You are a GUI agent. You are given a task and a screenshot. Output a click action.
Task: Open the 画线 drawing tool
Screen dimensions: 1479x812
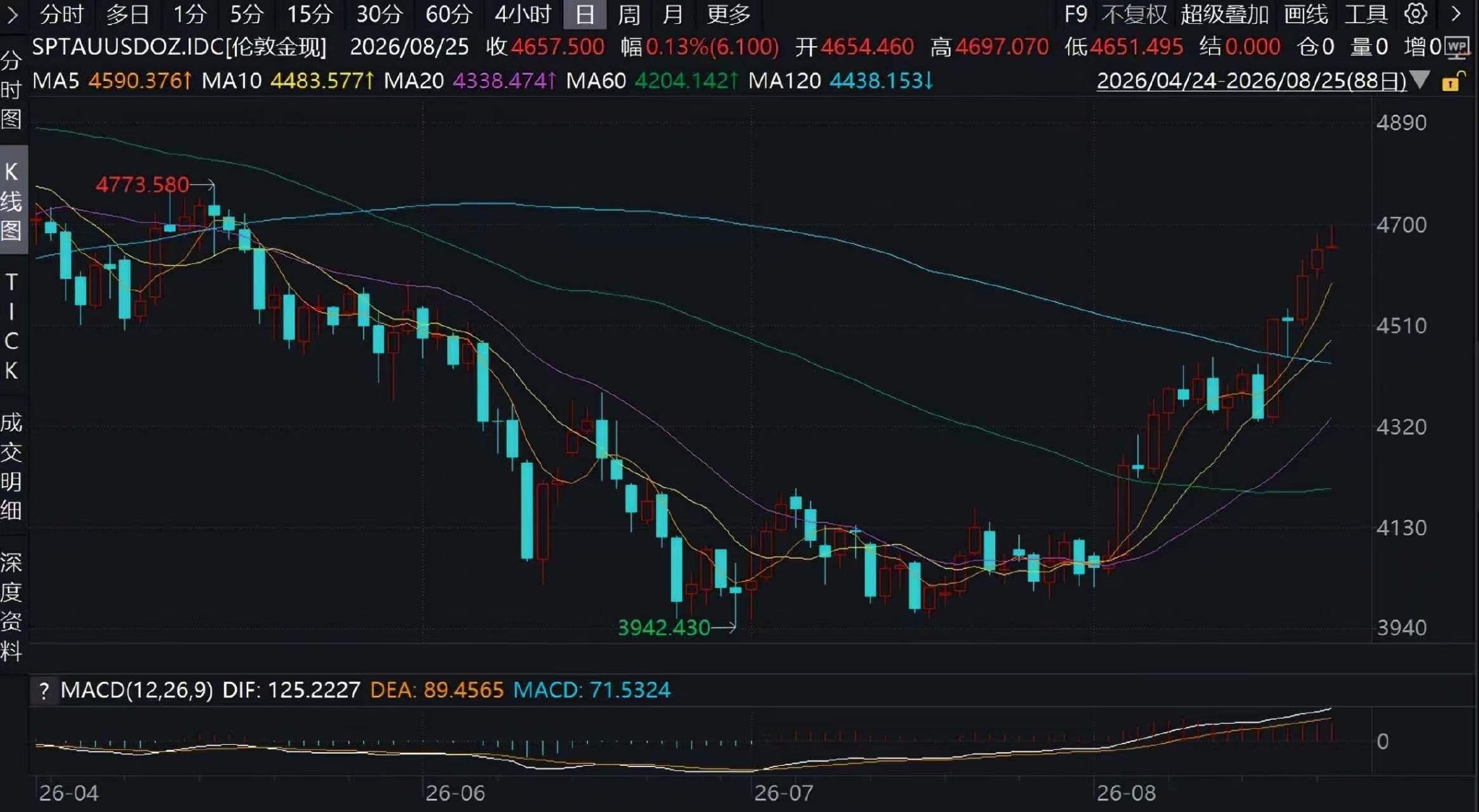1306,14
